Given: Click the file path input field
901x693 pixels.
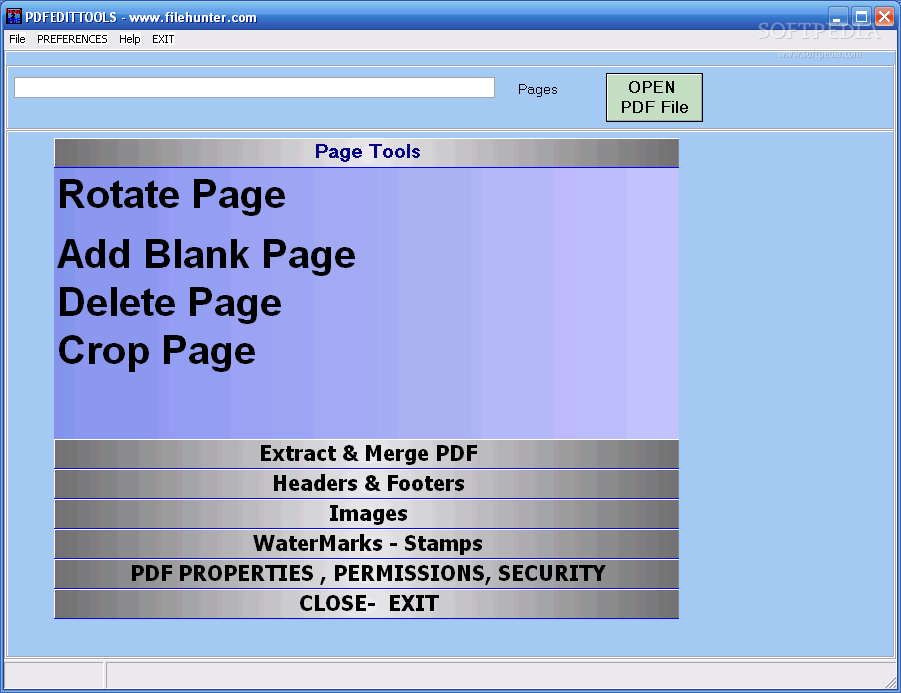Looking at the screenshot, I should point(254,87).
